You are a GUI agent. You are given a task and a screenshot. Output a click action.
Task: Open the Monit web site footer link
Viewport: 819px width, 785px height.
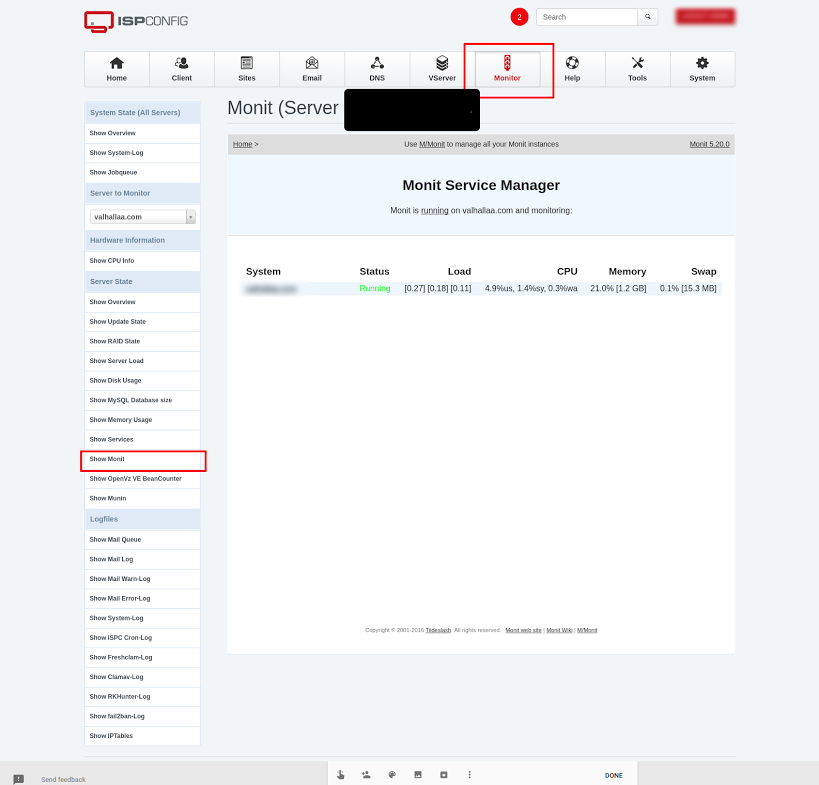(x=523, y=630)
